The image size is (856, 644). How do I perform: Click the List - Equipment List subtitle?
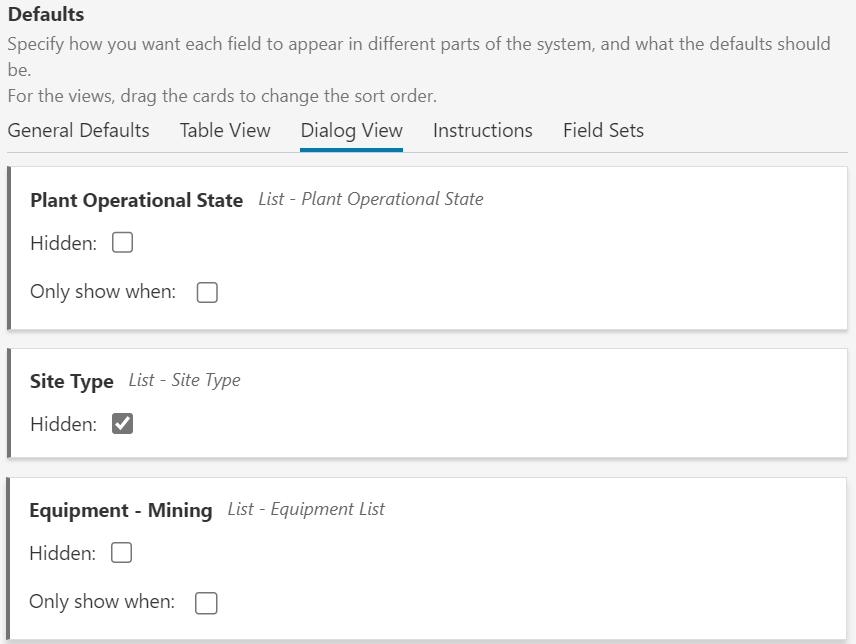pos(306,509)
